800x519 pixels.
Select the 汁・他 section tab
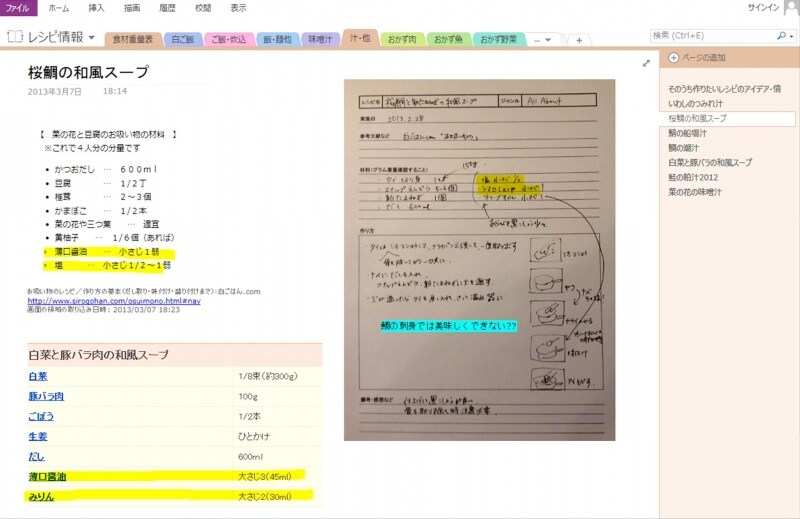pos(360,38)
